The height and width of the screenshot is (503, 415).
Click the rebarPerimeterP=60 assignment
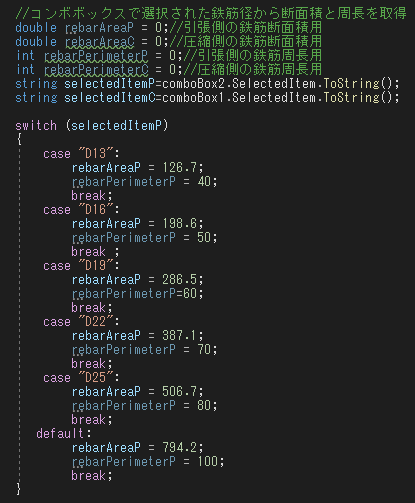tap(138, 294)
